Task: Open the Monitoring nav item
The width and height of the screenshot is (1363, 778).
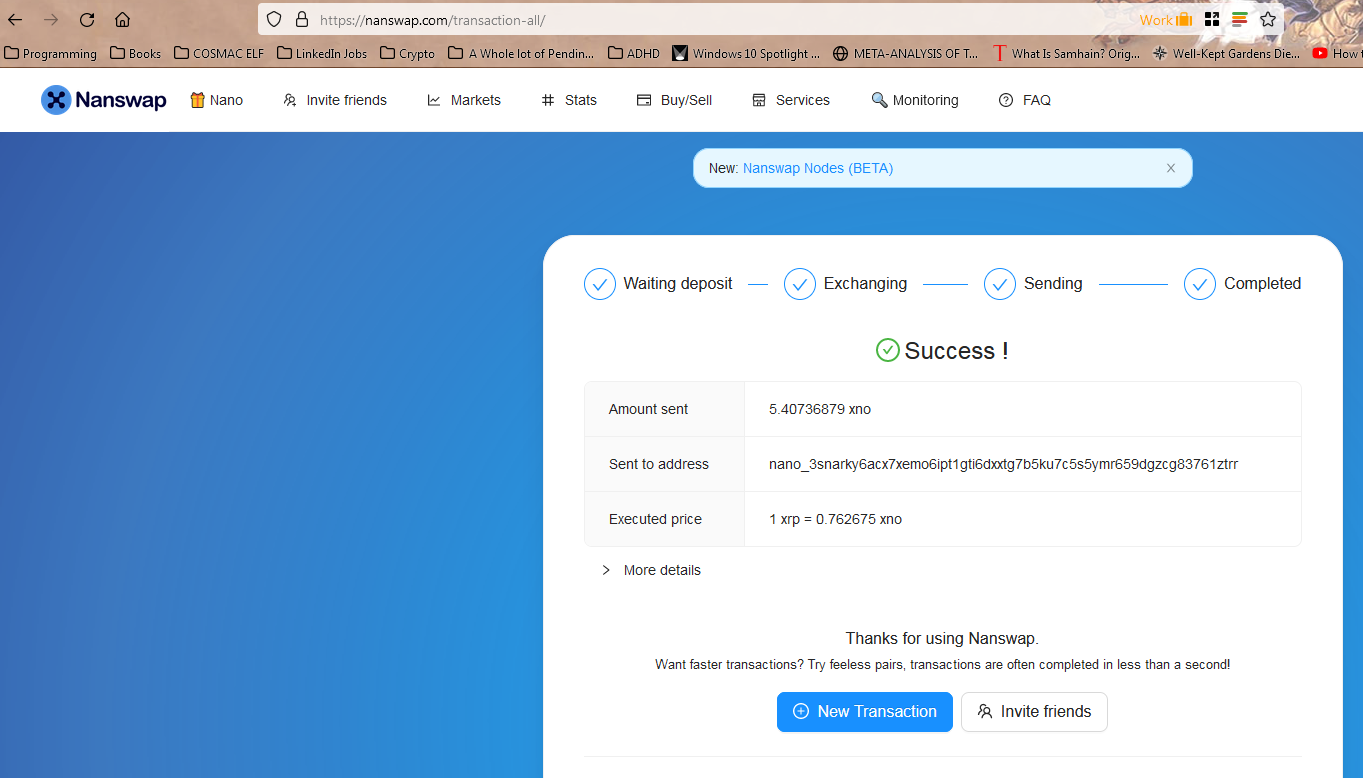Action: 915,100
